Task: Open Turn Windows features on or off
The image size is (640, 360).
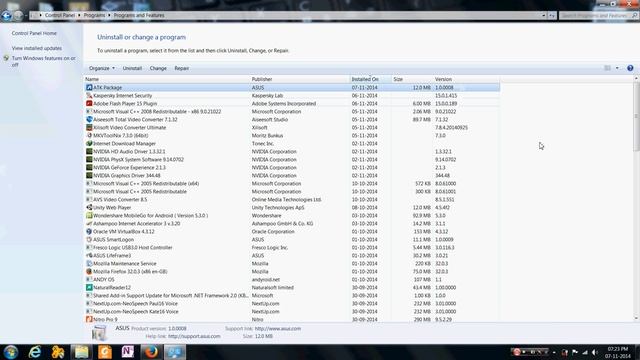Action: tap(44, 61)
